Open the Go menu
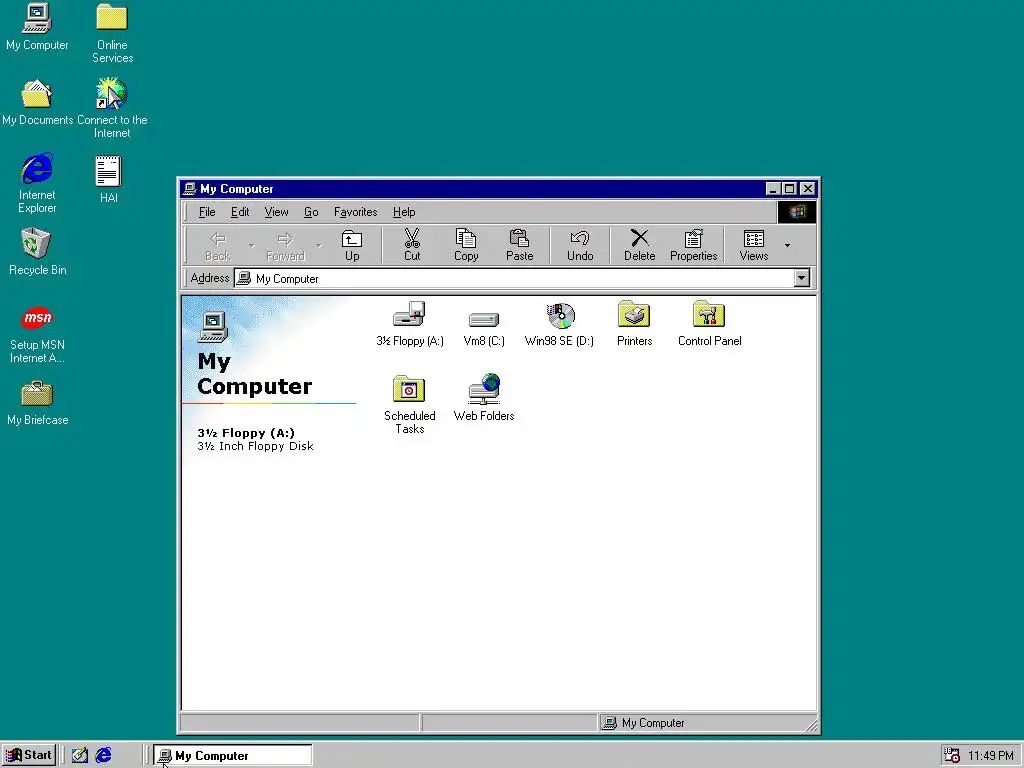The height and width of the screenshot is (768, 1024). coord(311,212)
